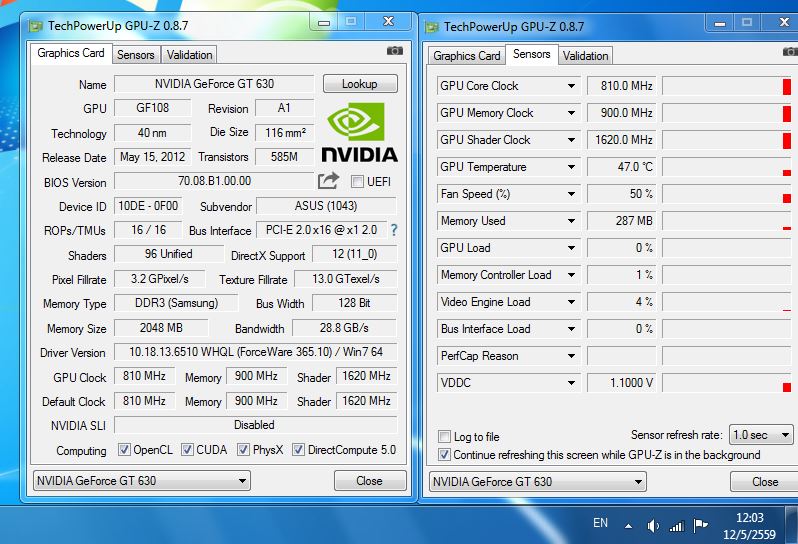Select Graphics Card tab in left window

tap(71, 53)
